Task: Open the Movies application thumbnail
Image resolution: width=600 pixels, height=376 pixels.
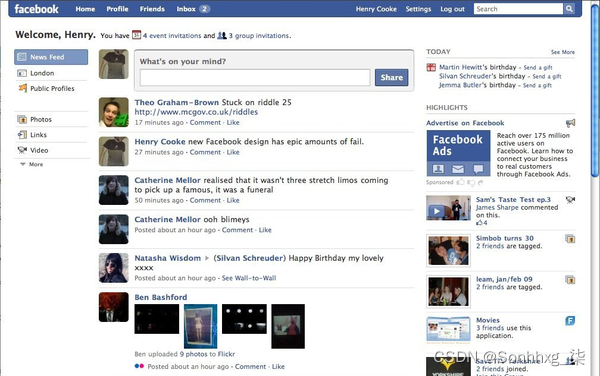Action: 448,329
